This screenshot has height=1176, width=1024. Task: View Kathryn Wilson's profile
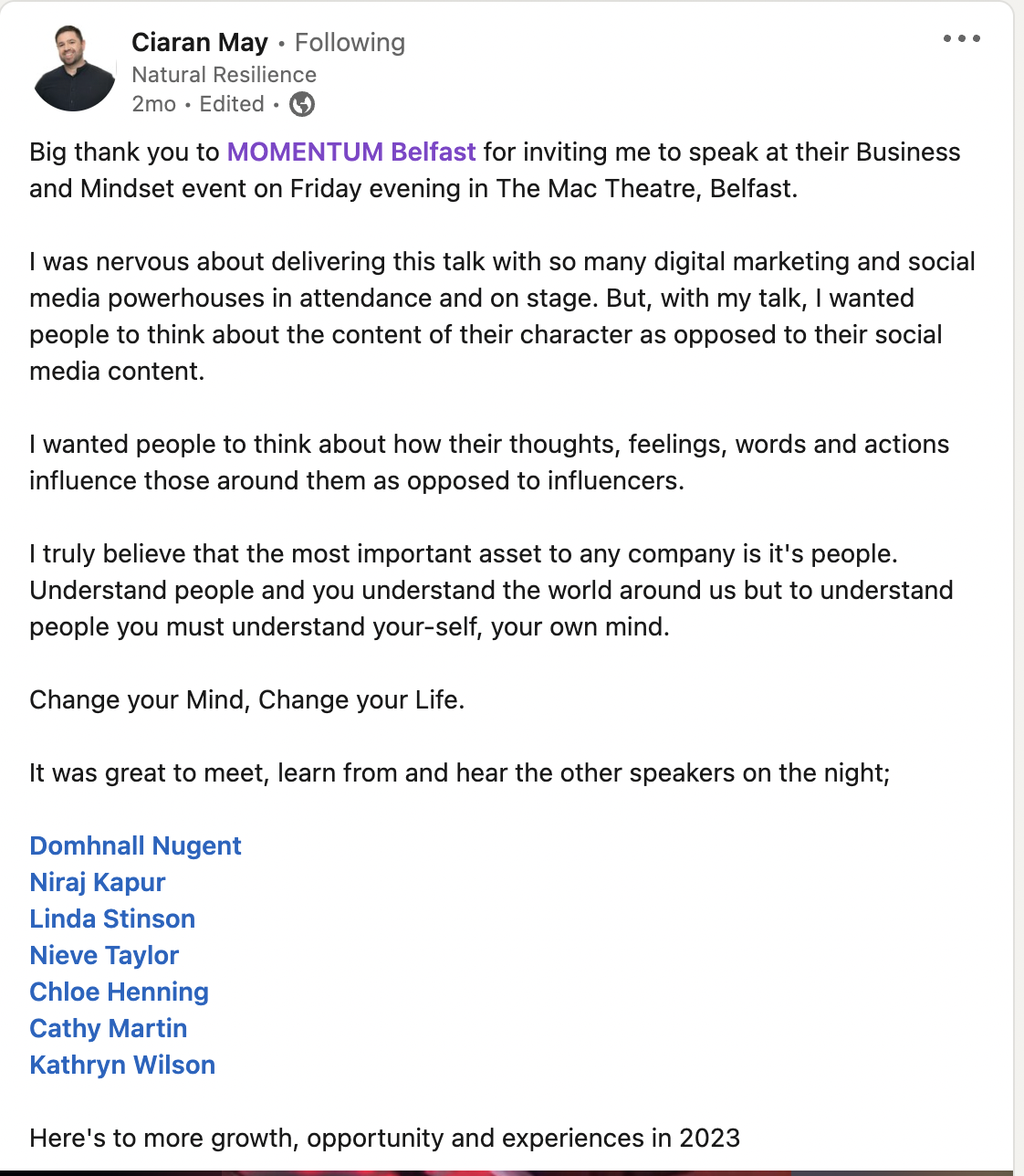122,1065
